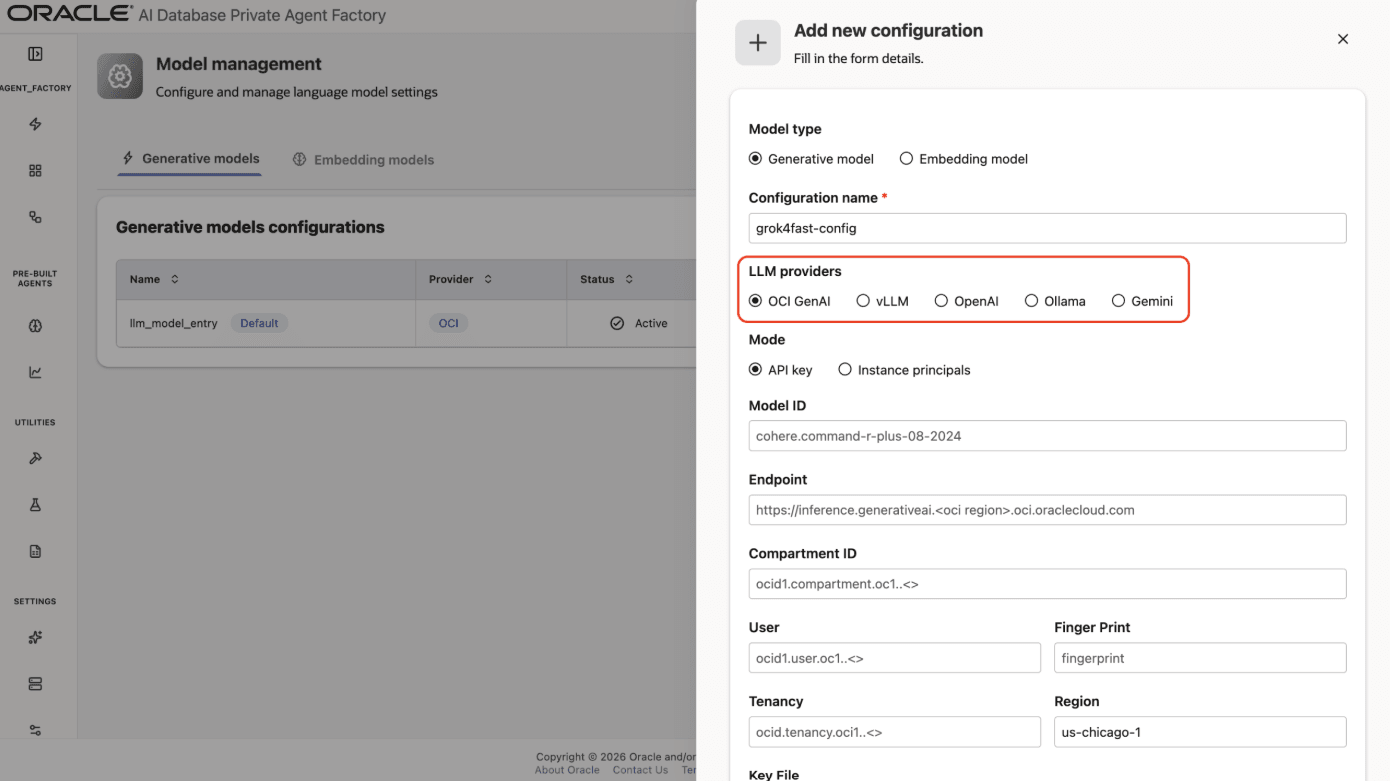The width and height of the screenshot is (1390, 781).
Task: Open the flask icon under Utilities
Action: [x=35, y=505]
